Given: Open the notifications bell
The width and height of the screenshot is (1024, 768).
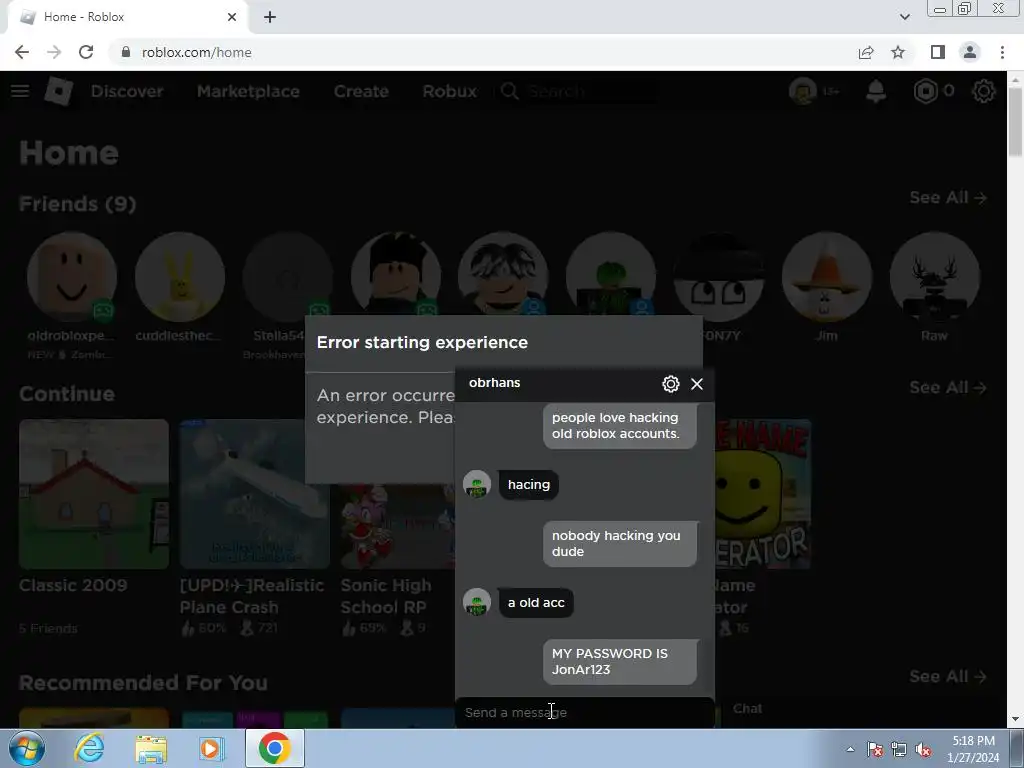Looking at the screenshot, I should coord(876,91).
